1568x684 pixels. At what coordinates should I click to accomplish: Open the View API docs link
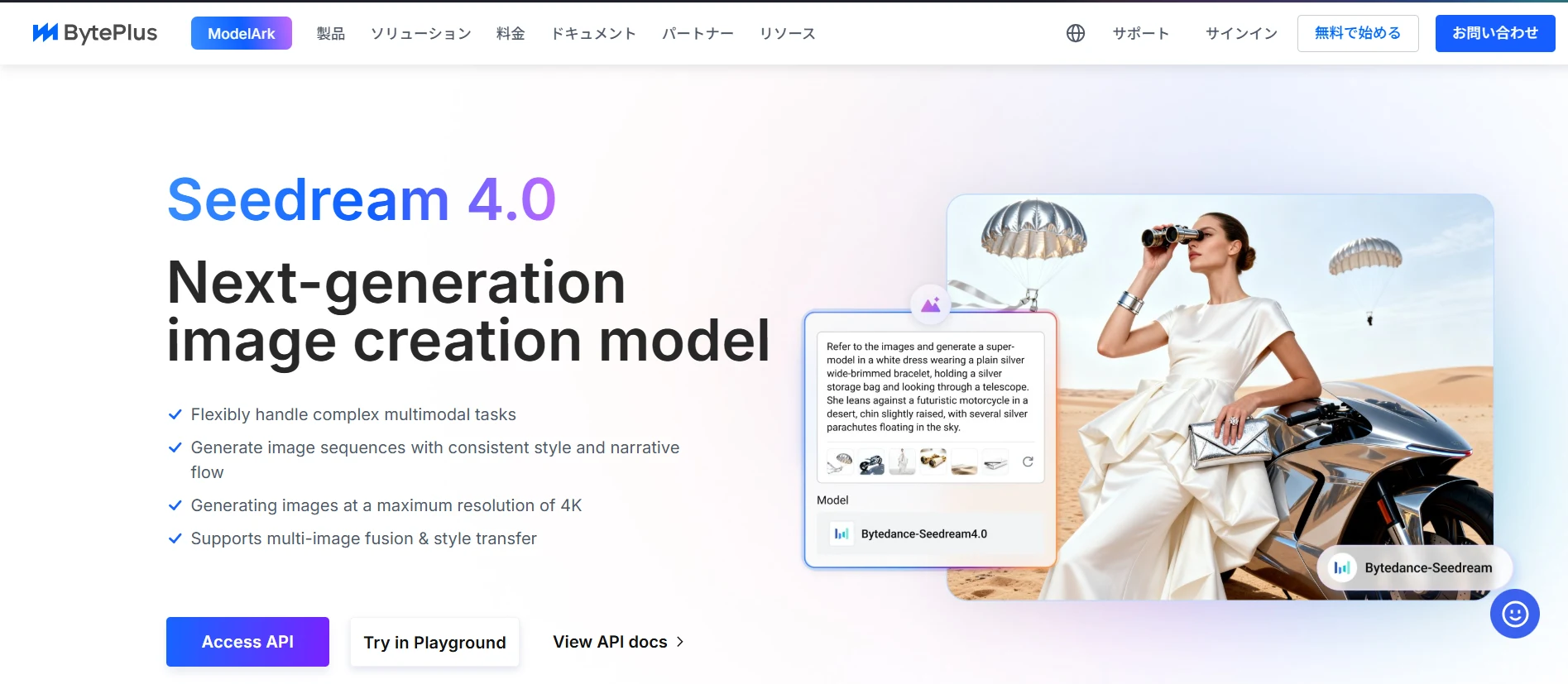pyautogui.click(x=618, y=642)
